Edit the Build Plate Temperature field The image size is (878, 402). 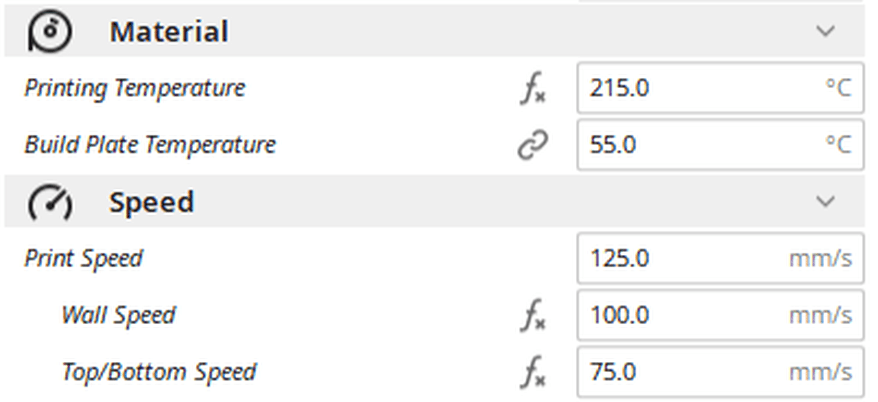click(x=700, y=145)
